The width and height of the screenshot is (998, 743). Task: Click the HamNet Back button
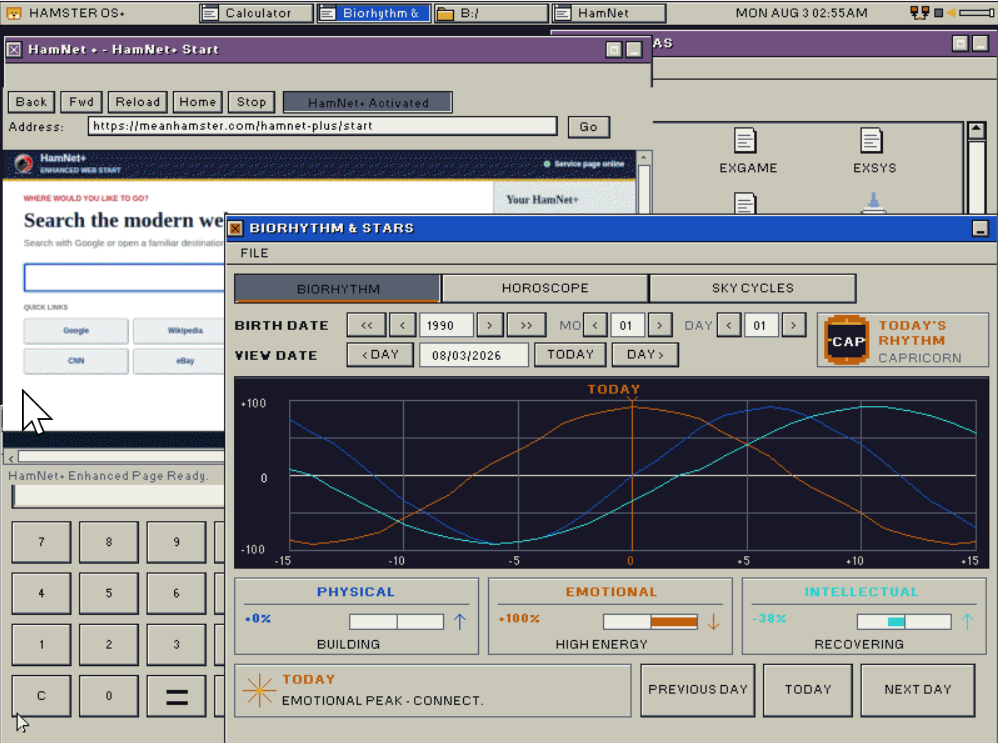(31, 102)
